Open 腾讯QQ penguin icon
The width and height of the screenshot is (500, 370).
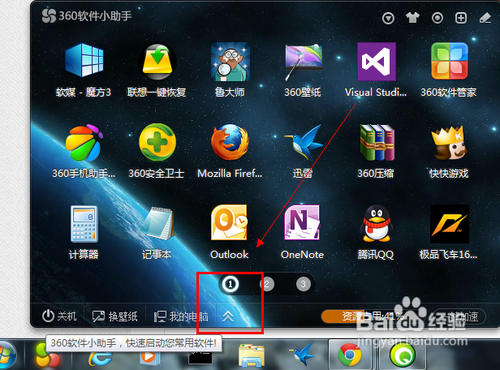pyautogui.click(x=376, y=223)
